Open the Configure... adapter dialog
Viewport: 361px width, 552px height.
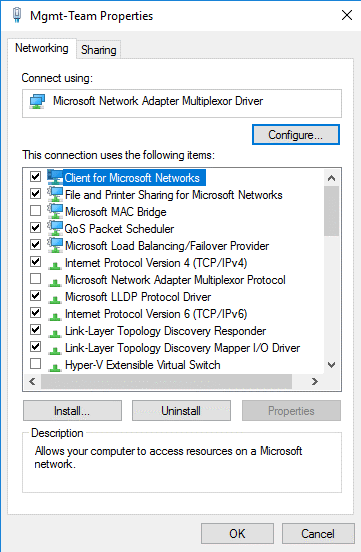296,134
